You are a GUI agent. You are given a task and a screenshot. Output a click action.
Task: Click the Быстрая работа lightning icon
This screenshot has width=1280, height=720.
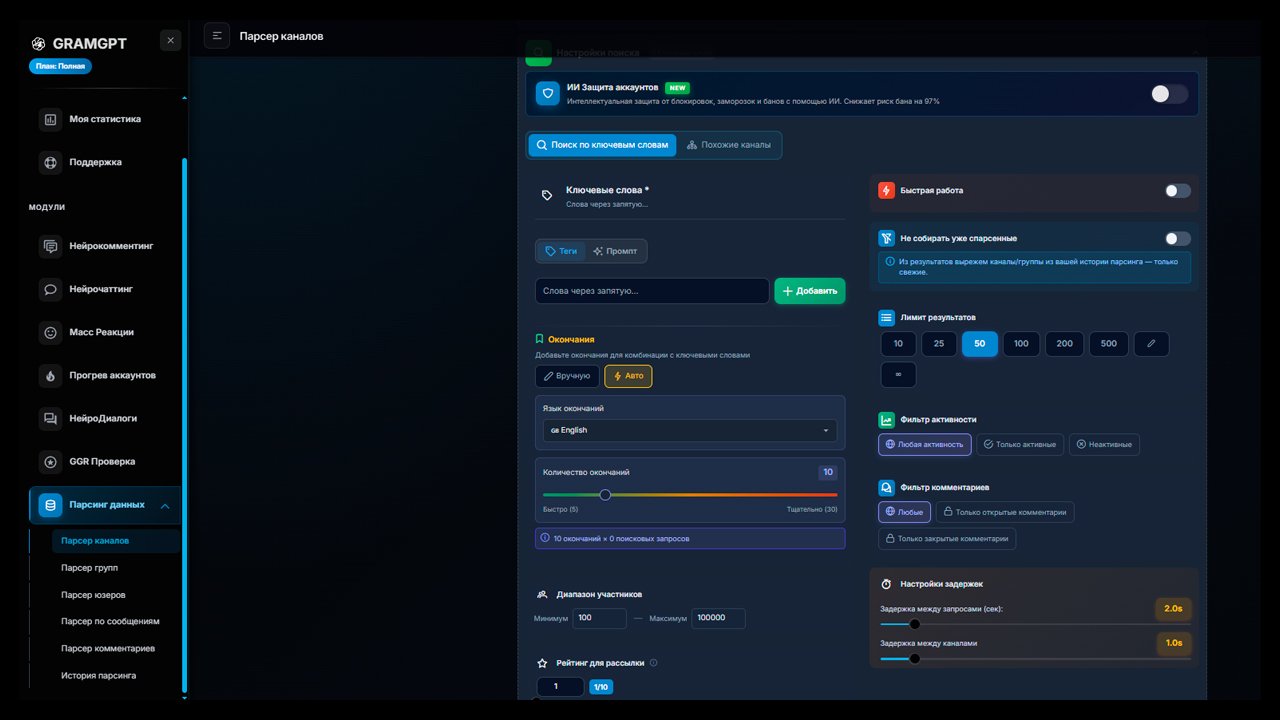[886, 190]
